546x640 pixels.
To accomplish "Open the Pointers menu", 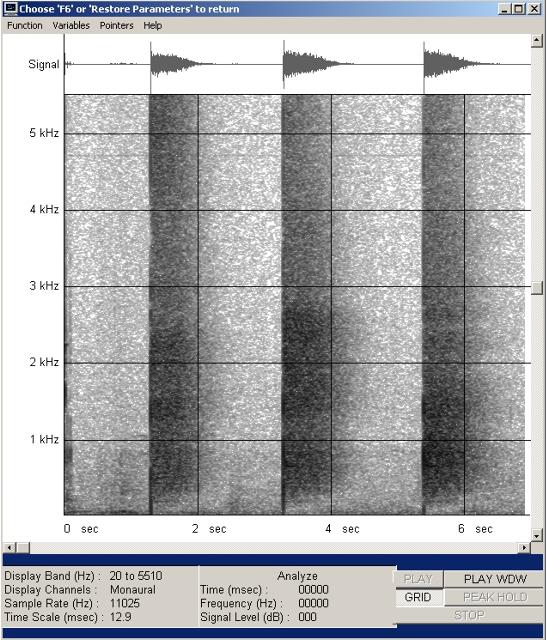I will (x=116, y=25).
